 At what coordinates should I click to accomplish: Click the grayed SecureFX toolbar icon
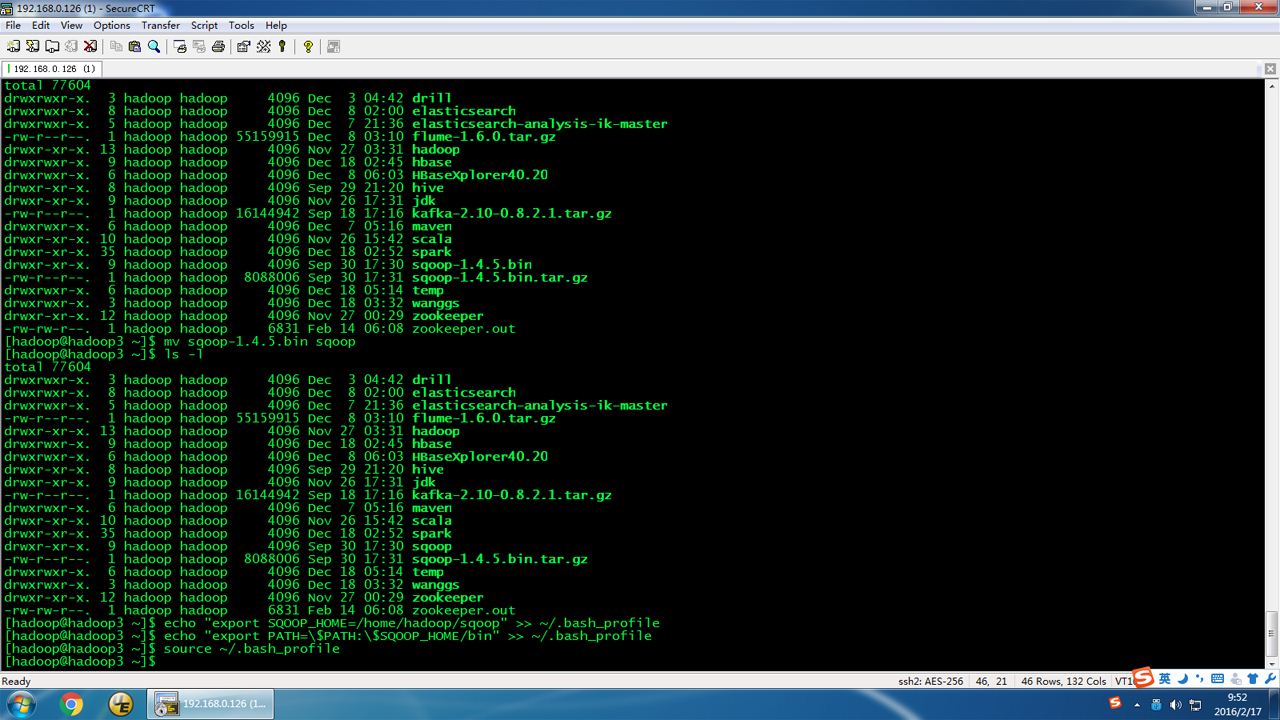point(334,46)
